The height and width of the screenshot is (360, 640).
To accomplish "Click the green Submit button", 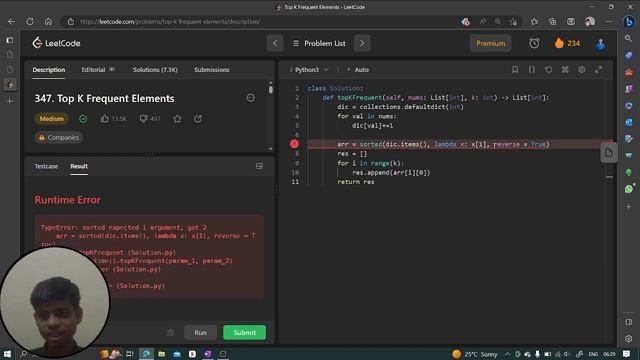I will 244,333.
